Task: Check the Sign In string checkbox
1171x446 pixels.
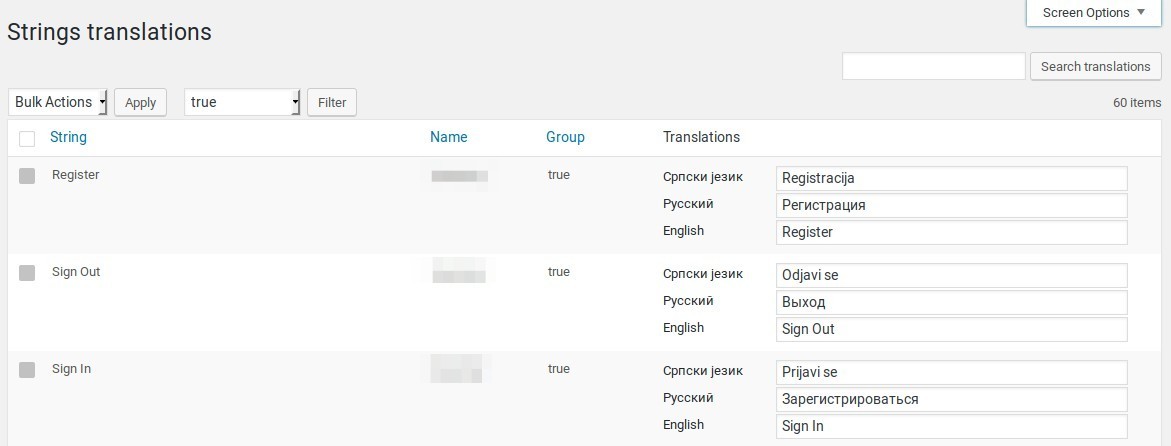Action: pos(27,370)
